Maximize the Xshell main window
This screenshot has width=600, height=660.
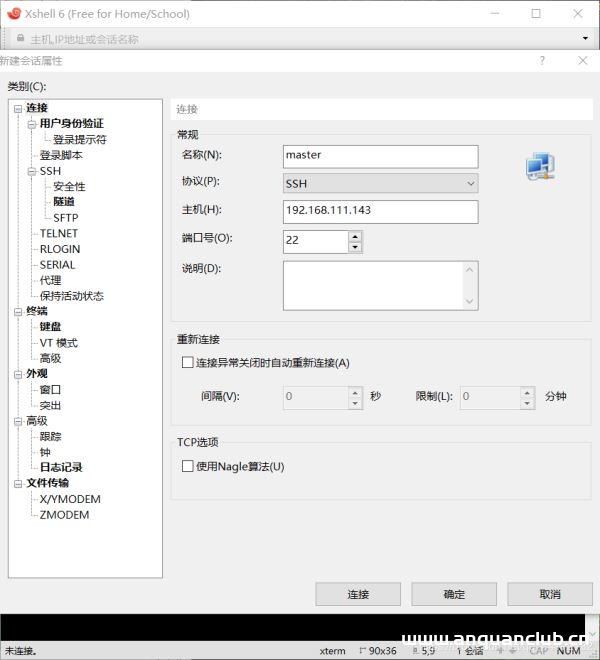(536, 13)
